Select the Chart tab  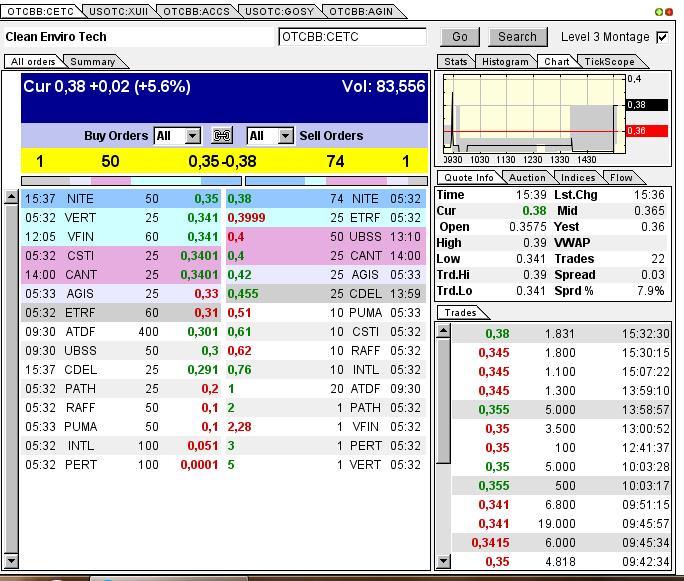557,62
